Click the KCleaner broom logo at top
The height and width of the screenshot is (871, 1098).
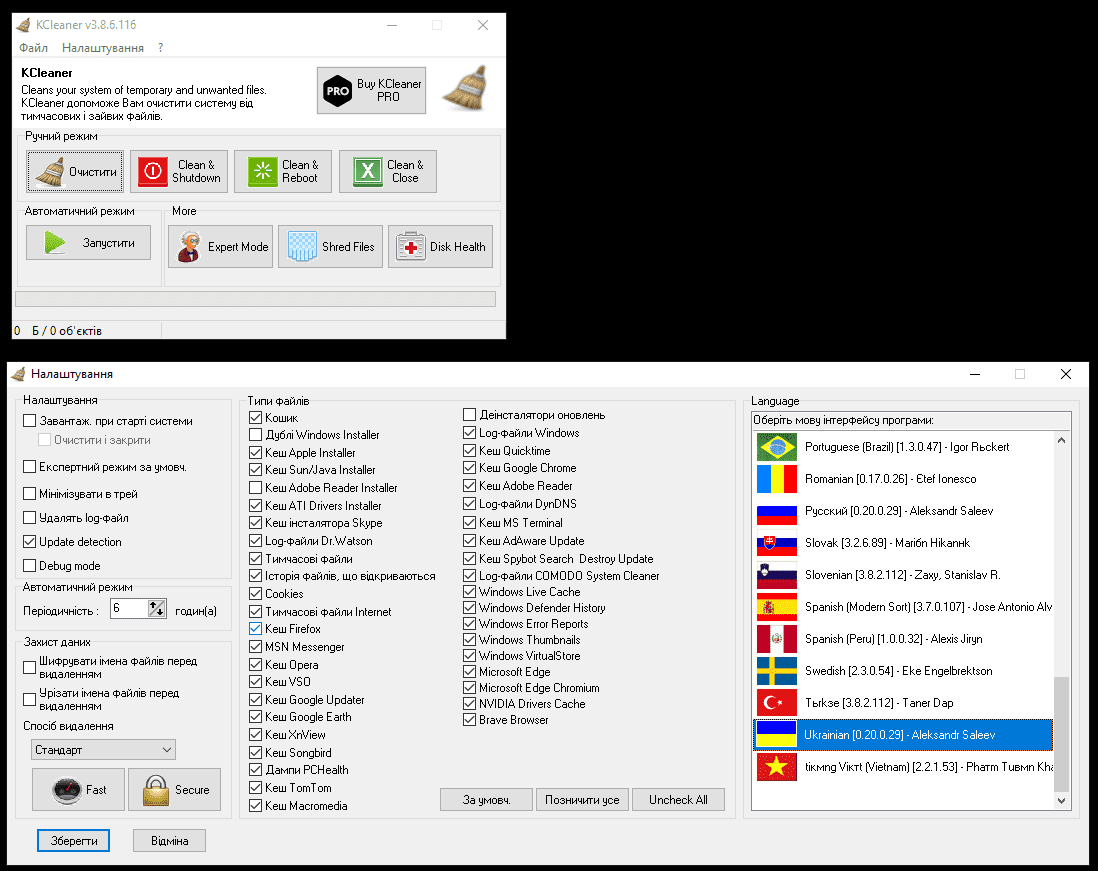pyautogui.click(x=466, y=88)
